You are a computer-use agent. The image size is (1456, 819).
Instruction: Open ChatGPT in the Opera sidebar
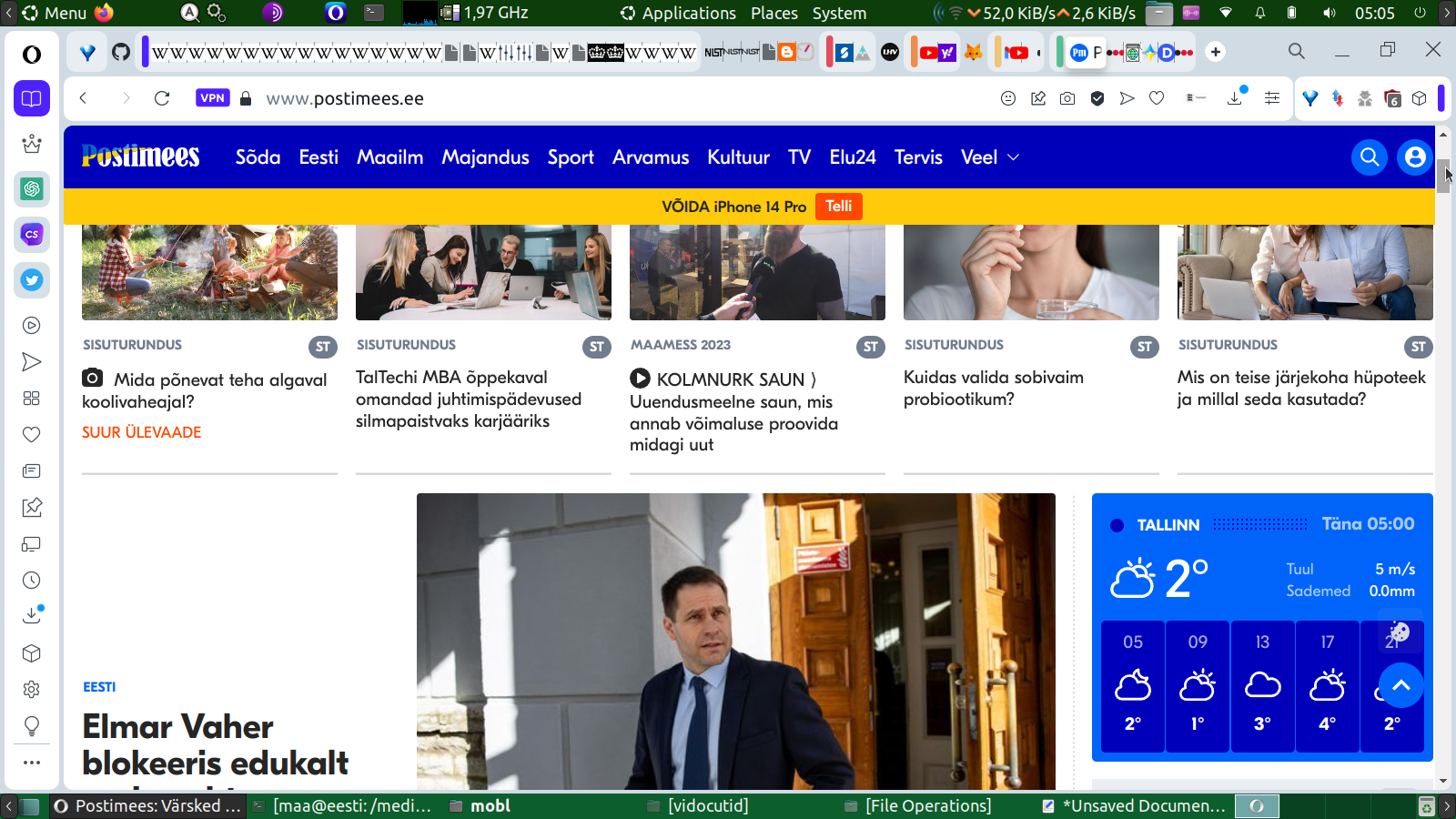(32, 189)
